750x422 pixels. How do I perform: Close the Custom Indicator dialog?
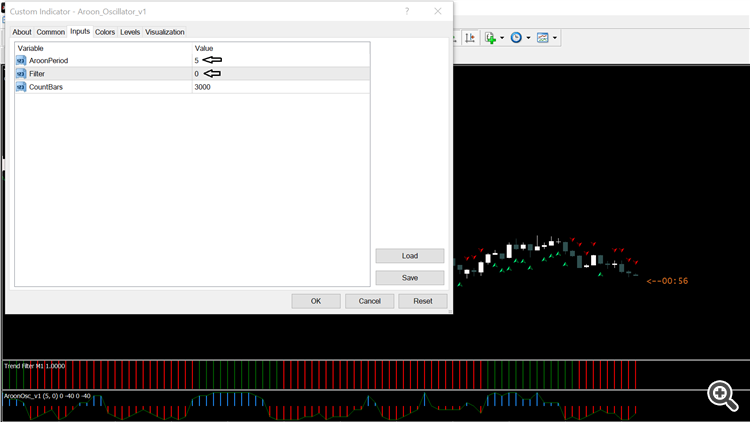(438, 11)
